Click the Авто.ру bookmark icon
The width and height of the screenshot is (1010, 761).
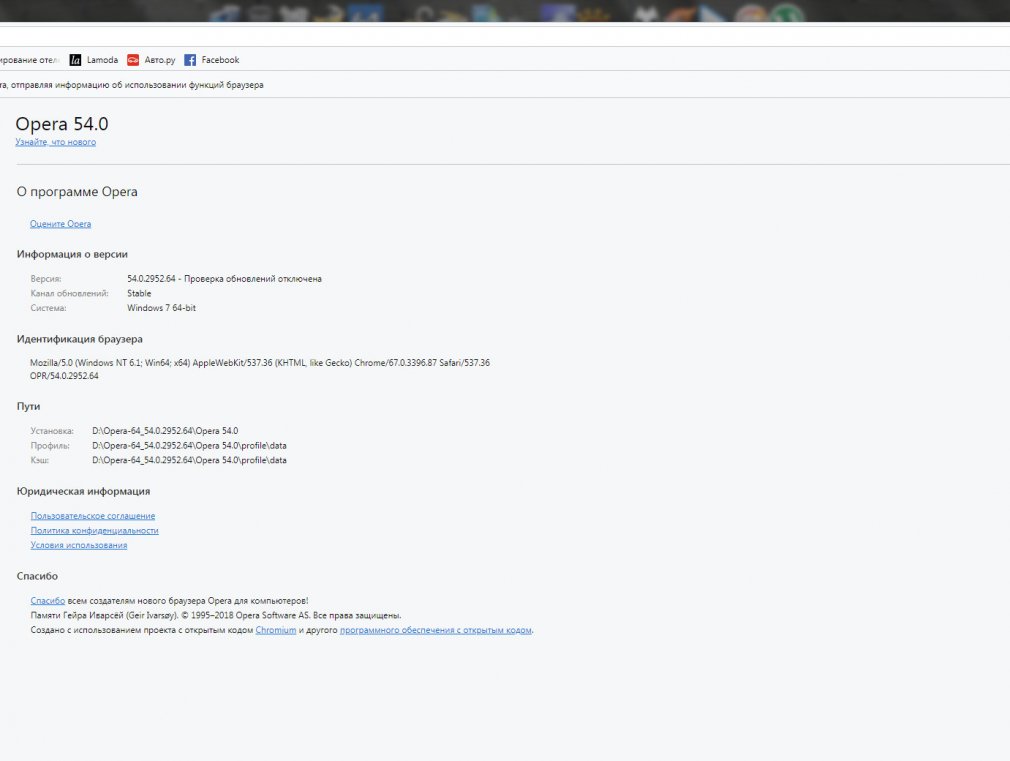pyautogui.click(x=133, y=60)
